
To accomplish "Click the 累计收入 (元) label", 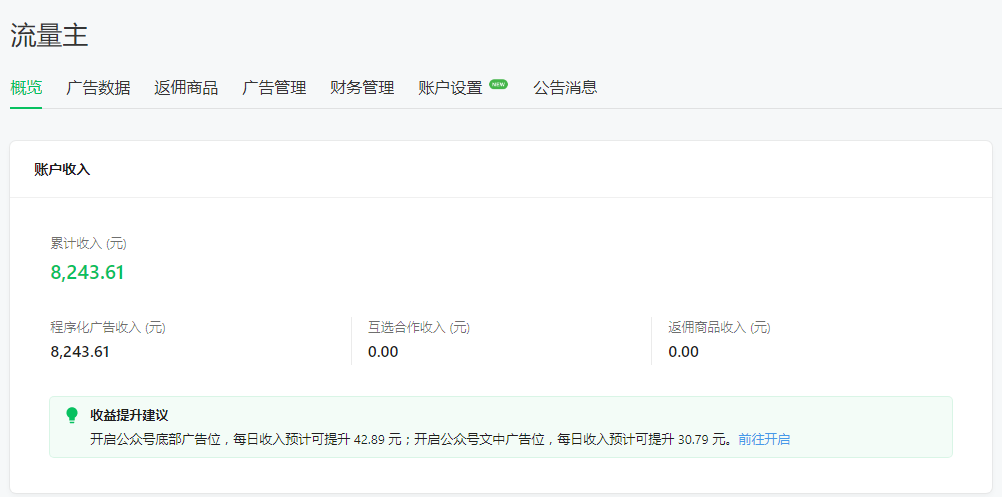I will pos(89,243).
